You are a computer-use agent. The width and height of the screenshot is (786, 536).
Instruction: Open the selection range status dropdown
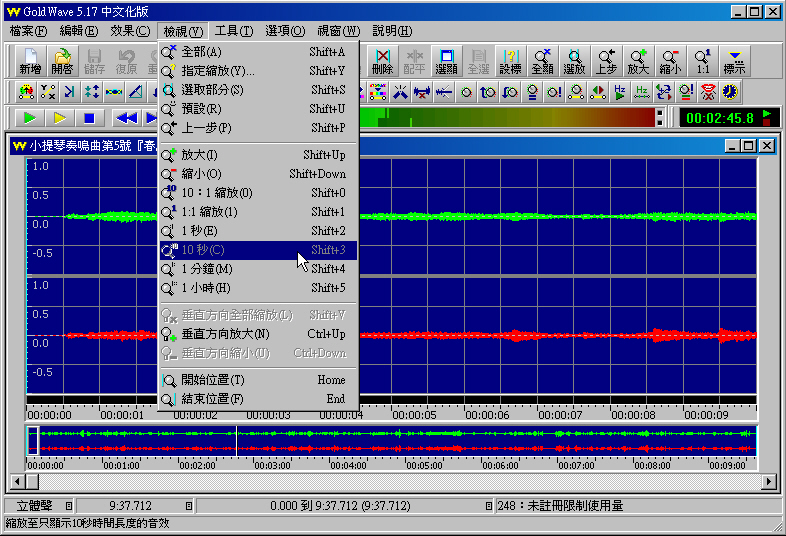pos(487,506)
